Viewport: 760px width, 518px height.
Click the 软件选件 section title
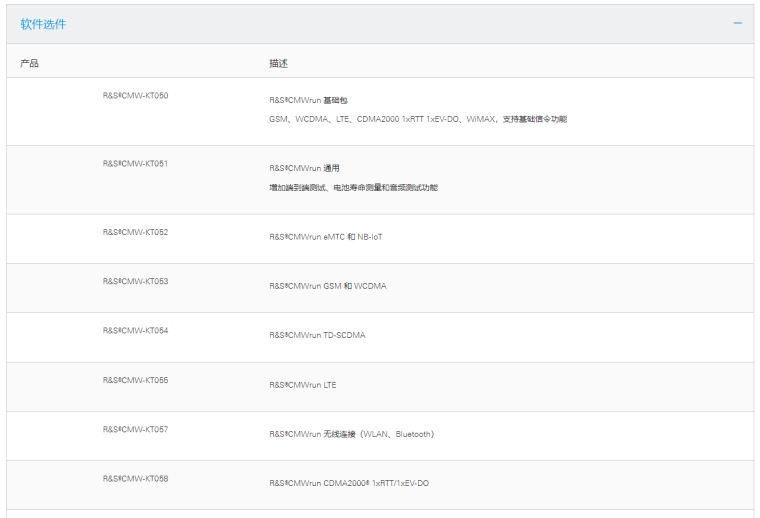click(43, 24)
